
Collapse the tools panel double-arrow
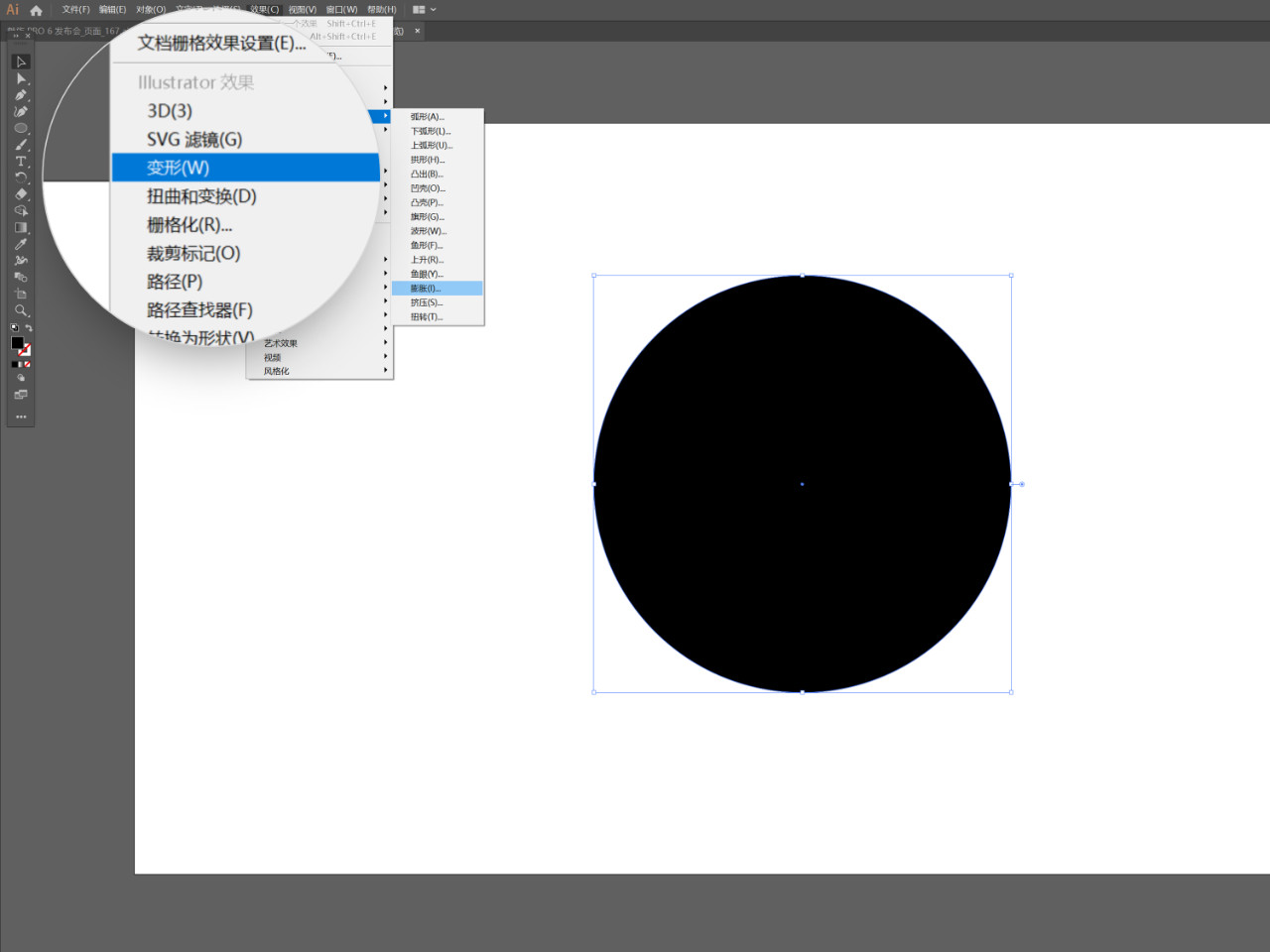[15, 34]
